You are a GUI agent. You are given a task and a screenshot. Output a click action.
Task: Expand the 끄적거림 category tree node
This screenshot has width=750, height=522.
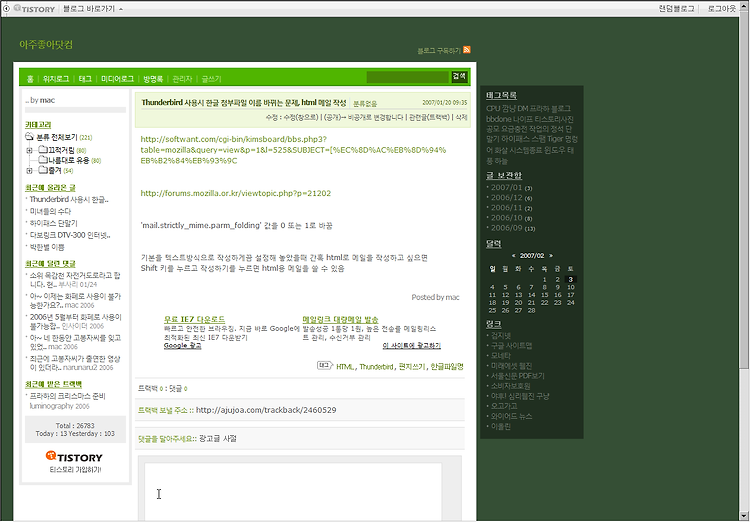29,150
